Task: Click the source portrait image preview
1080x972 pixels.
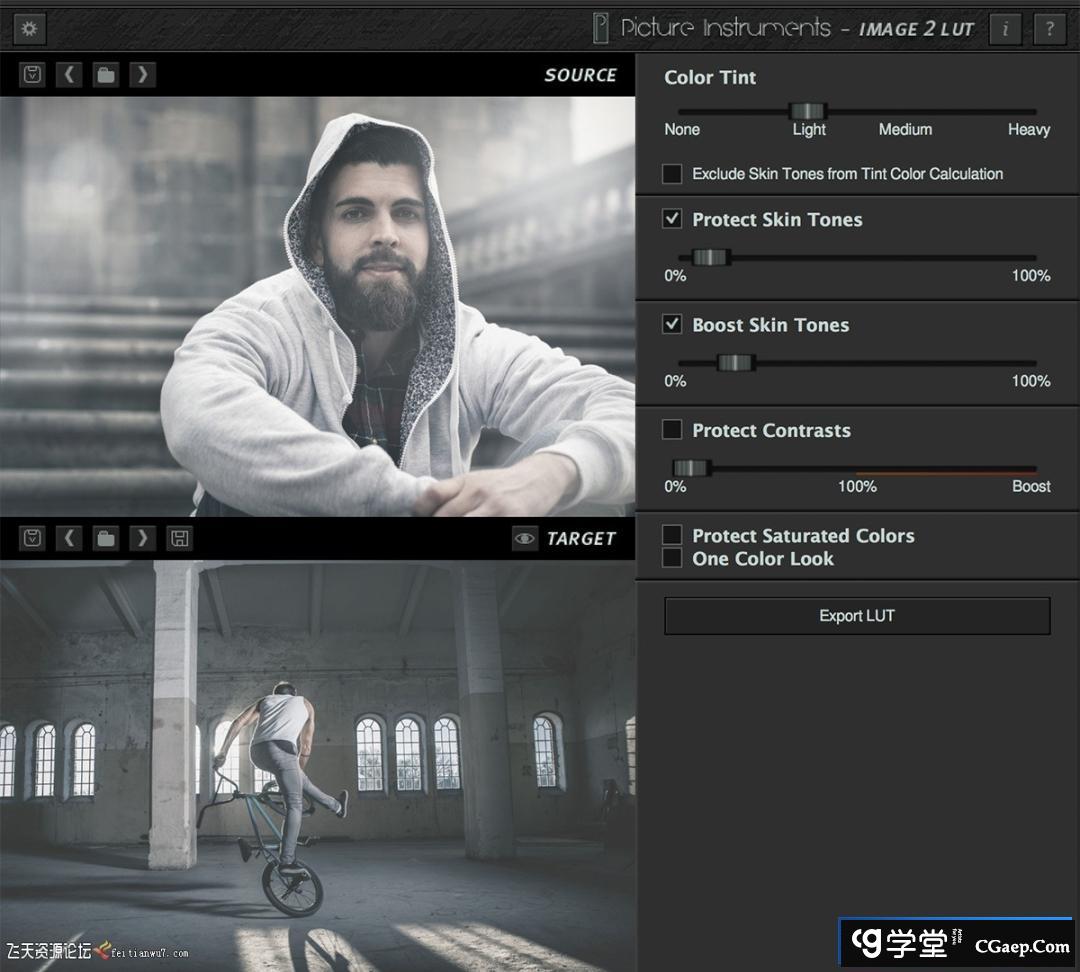Action: pyautogui.click(x=317, y=305)
